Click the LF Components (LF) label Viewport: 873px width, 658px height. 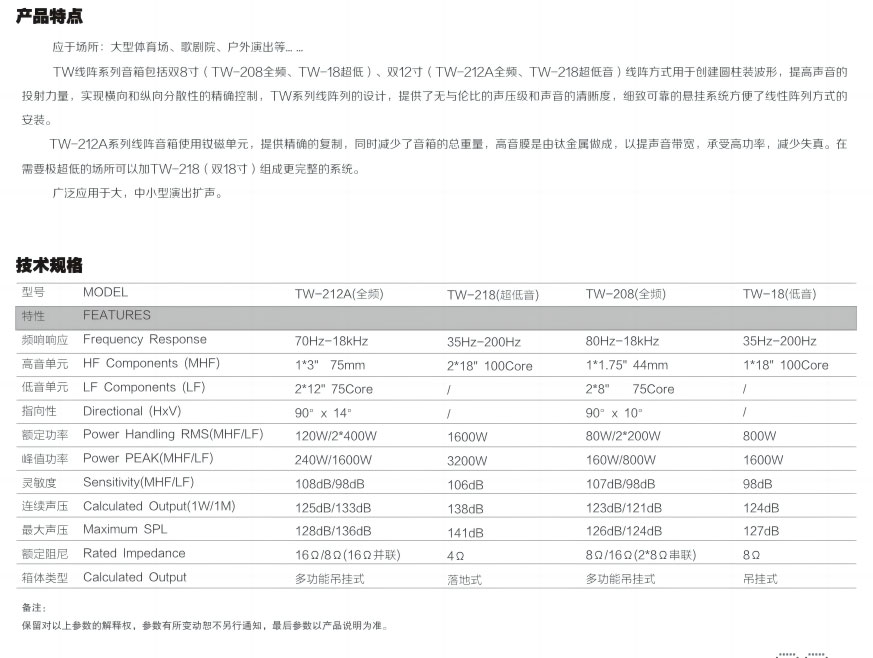tap(143, 387)
